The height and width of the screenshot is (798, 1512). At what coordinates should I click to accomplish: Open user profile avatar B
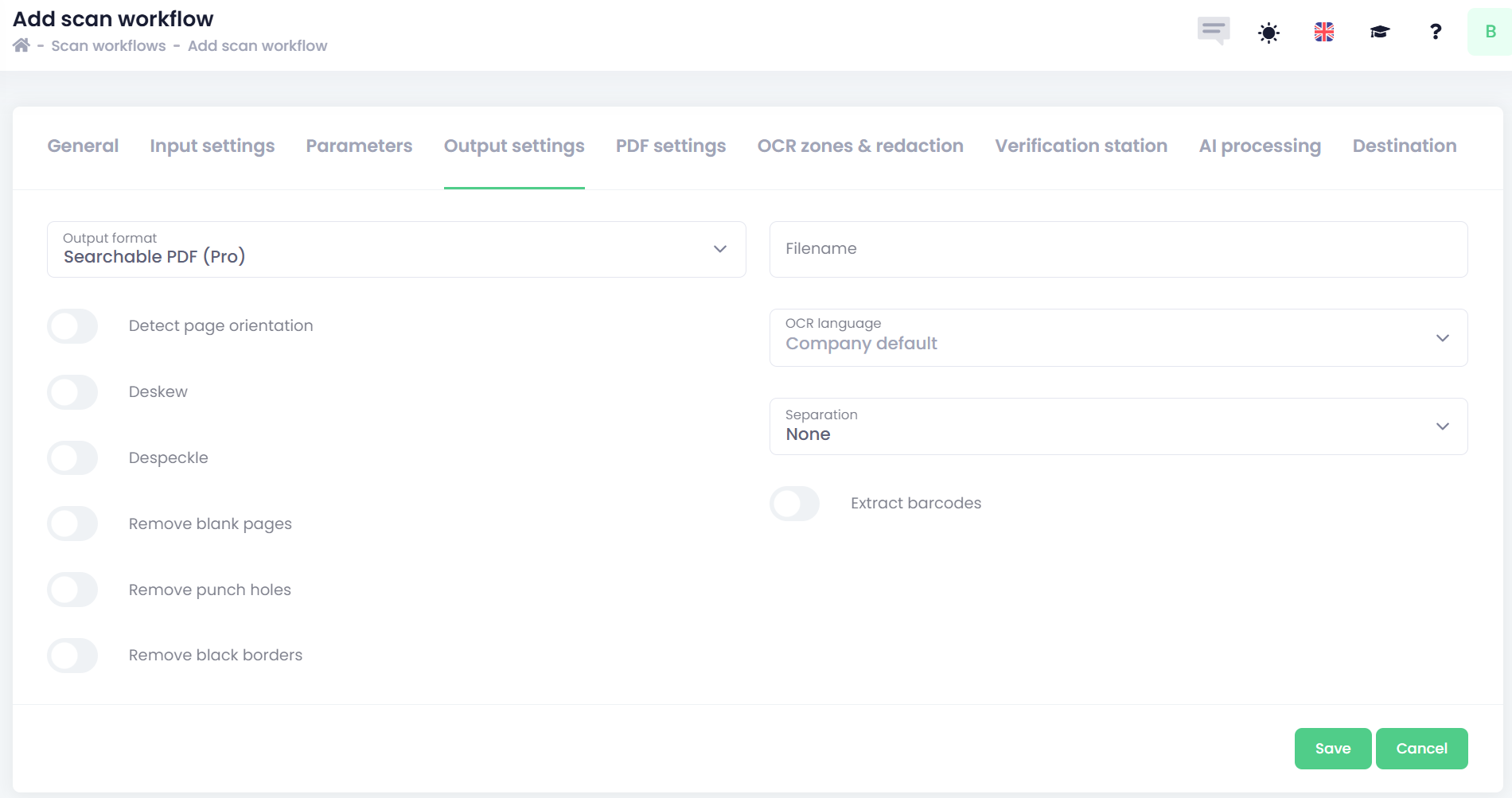[x=1490, y=32]
